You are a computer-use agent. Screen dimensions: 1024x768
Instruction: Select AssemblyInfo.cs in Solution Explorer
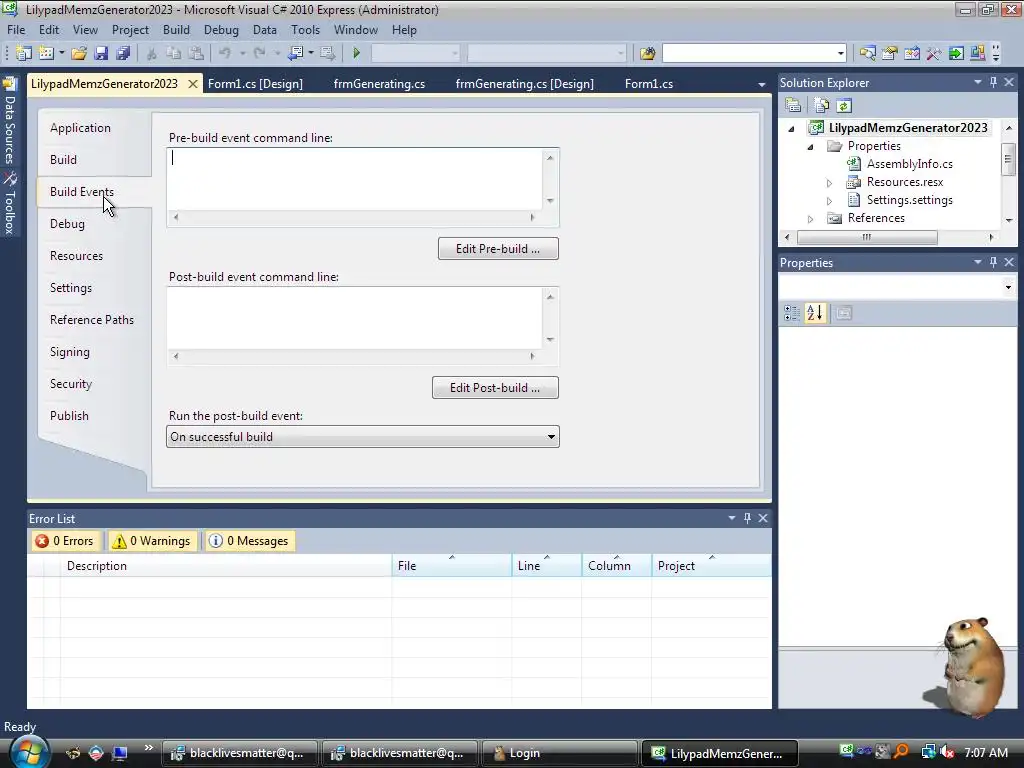tap(909, 165)
